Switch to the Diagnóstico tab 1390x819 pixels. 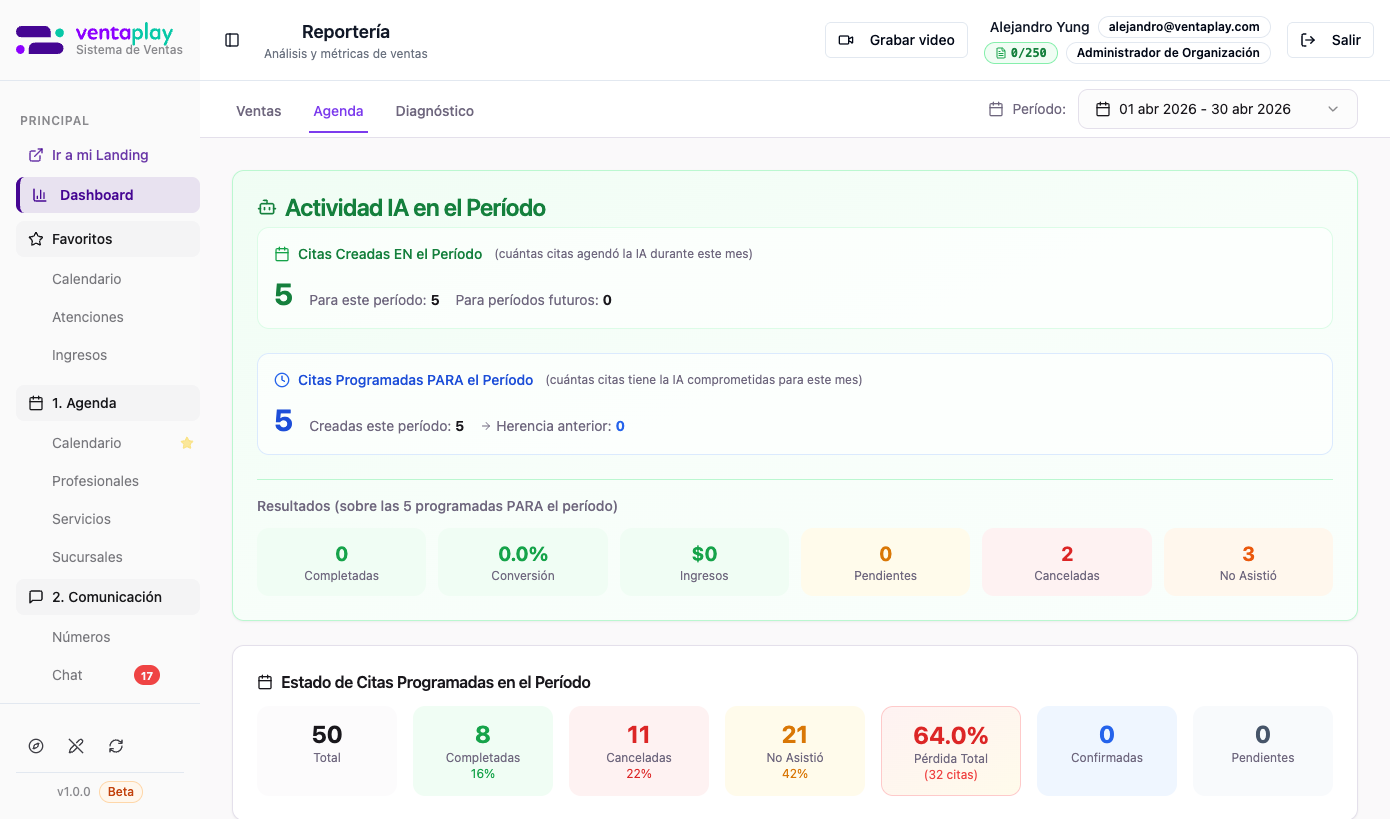pos(434,111)
